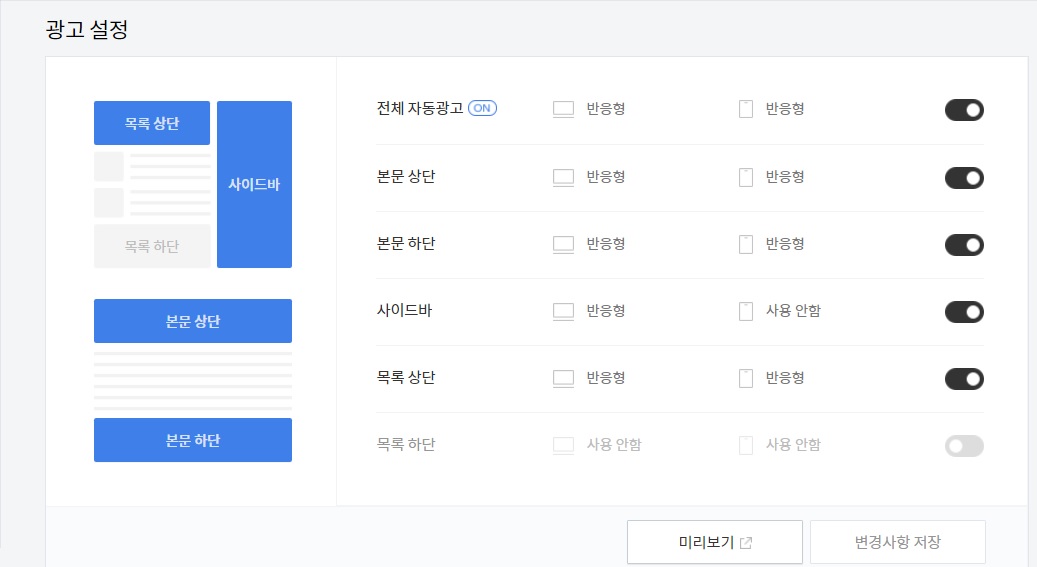The image size is (1037, 567).
Task: Click desktop 사용 안함 text in 목록 하단 row
Action: (x=614, y=445)
